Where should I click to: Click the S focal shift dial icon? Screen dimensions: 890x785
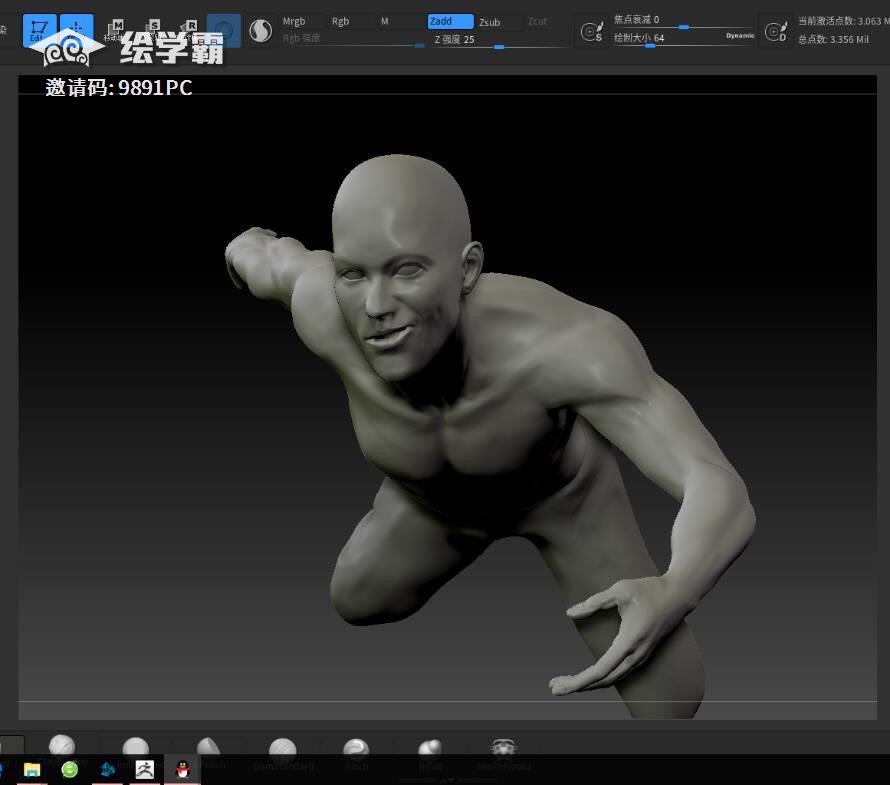click(x=592, y=32)
